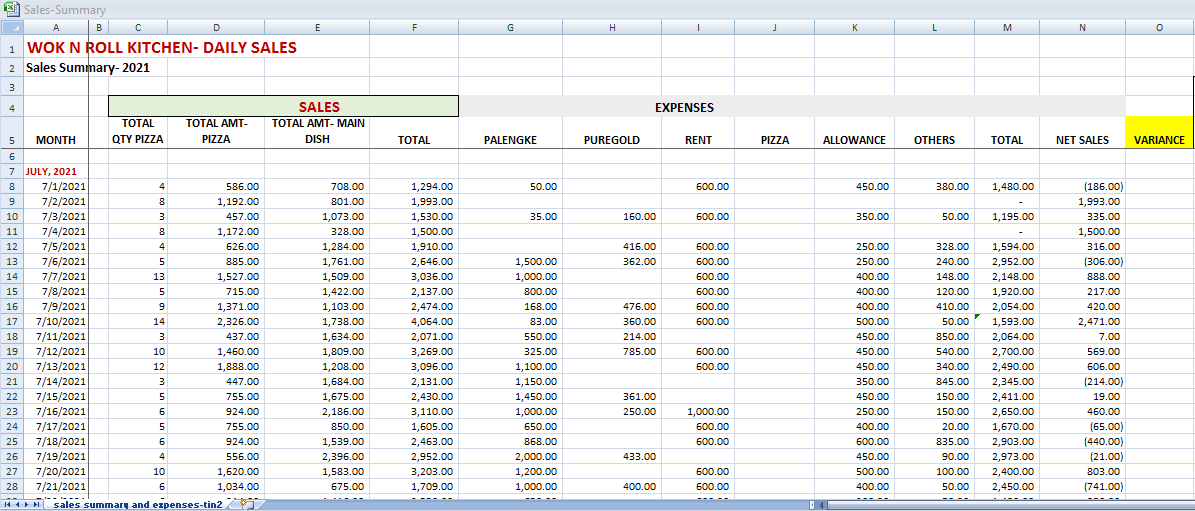Select column C header
This screenshot has width=1195, height=511.
point(137,27)
